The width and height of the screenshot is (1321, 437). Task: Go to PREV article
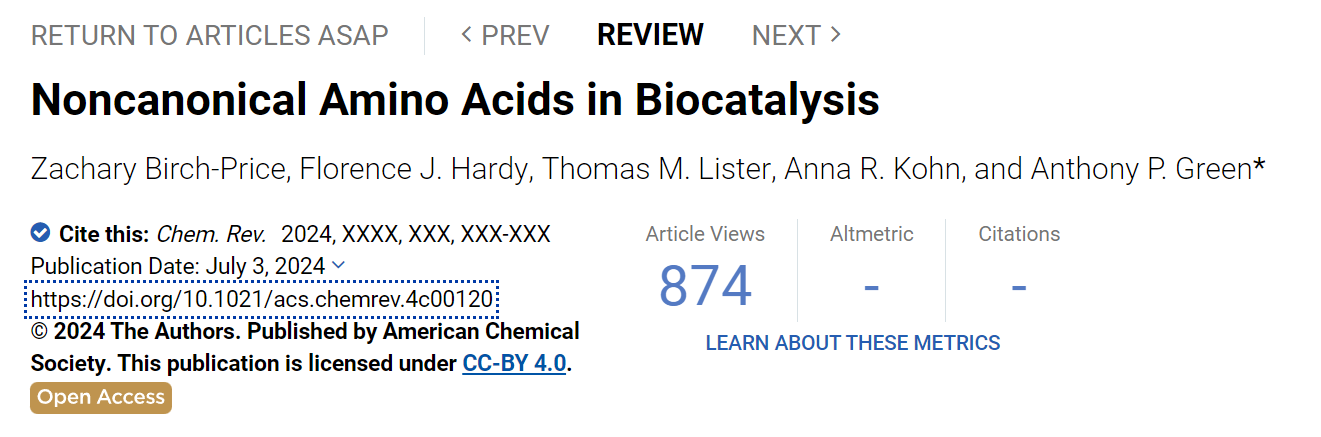(505, 36)
